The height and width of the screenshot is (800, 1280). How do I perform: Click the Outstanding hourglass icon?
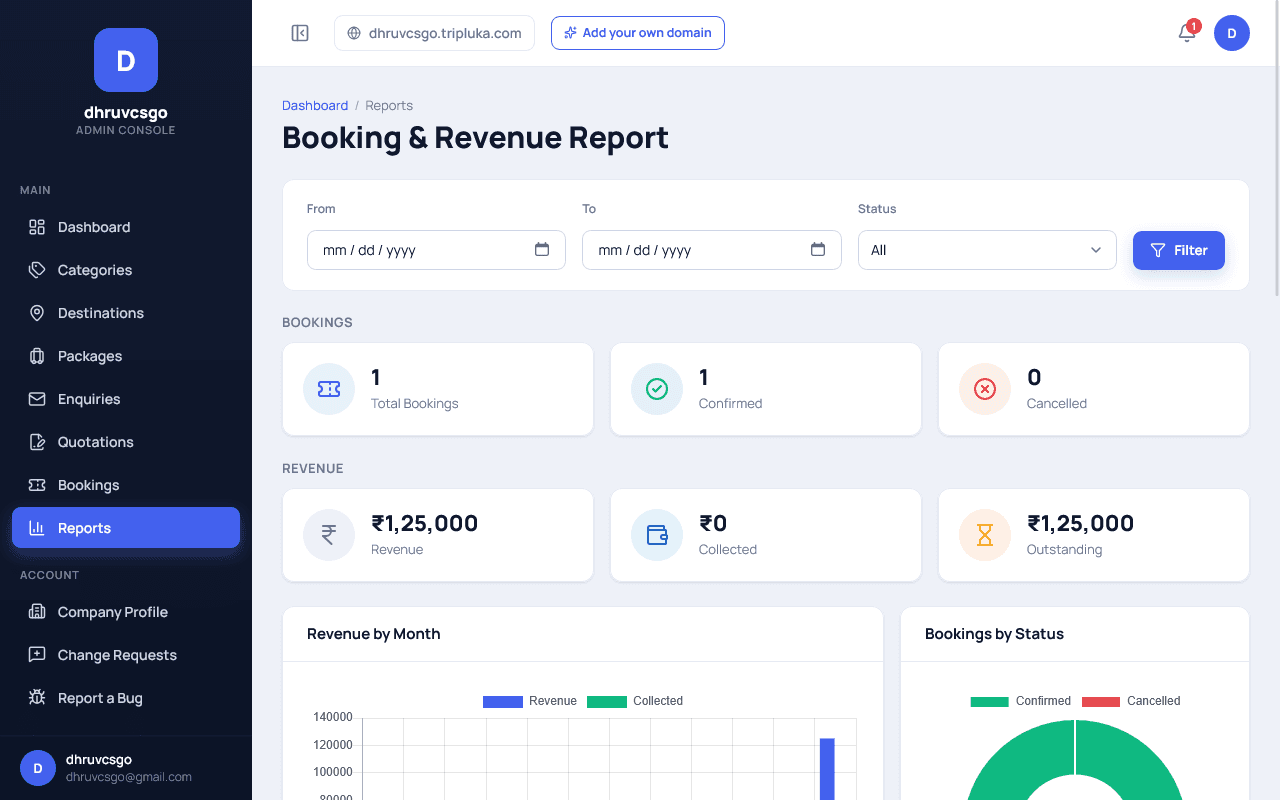[x=985, y=535]
